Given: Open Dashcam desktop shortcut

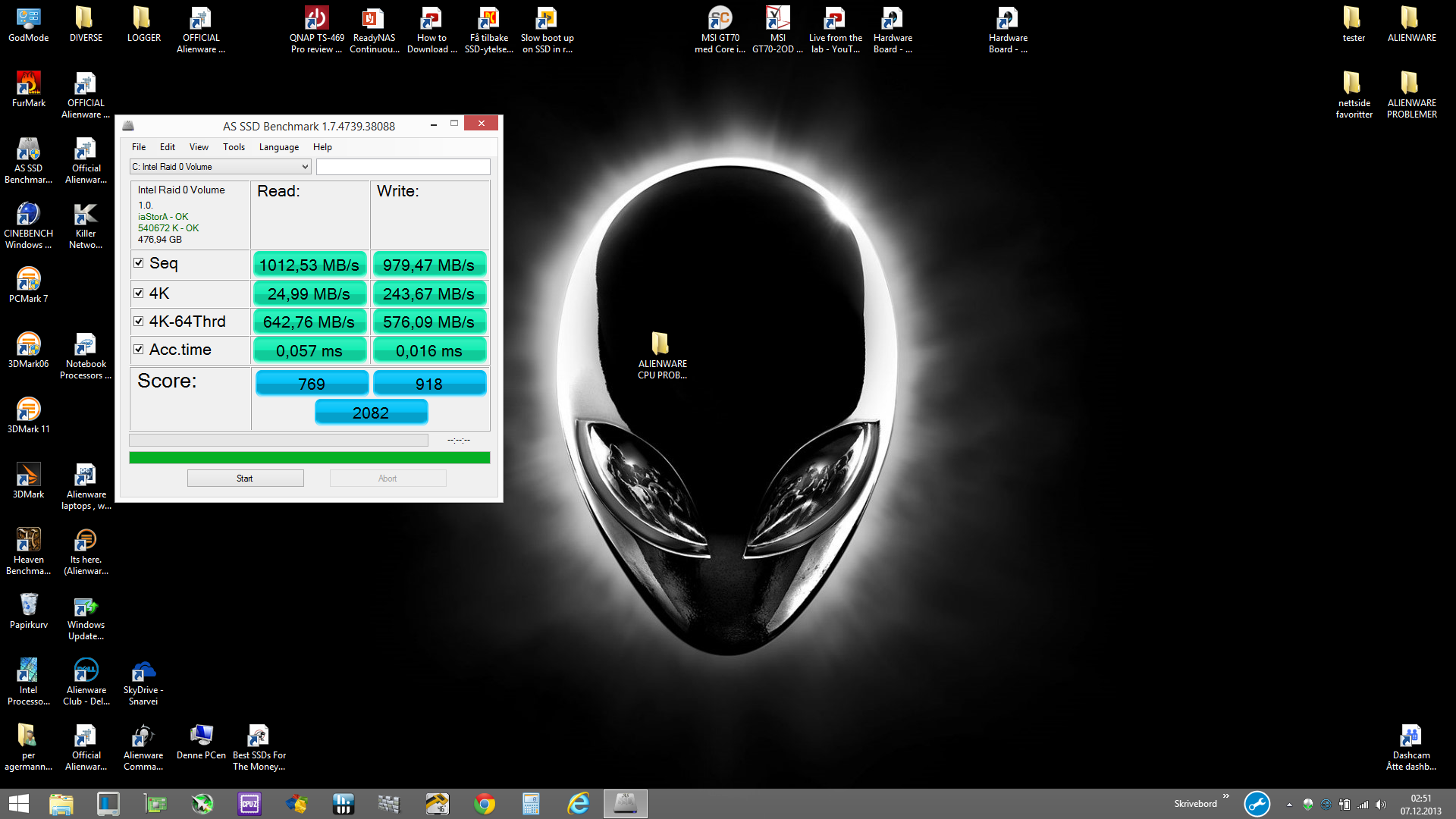Looking at the screenshot, I should 1411,747.
